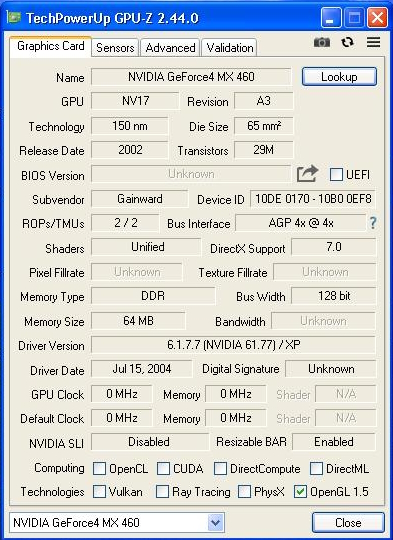
Task: Click the Resizable BAR Enabled field
Action: 334,442
